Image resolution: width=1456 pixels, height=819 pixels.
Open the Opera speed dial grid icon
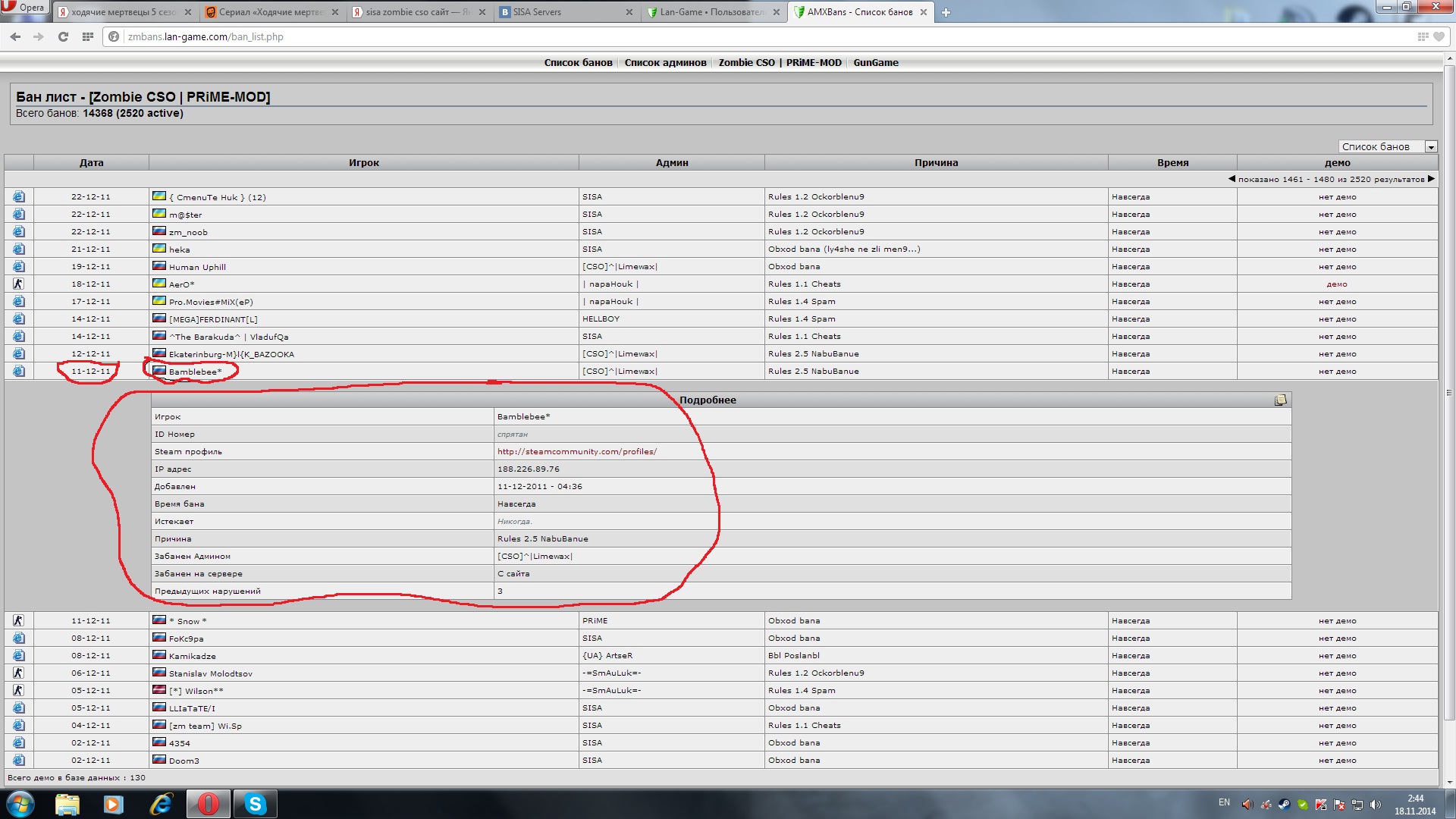click(x=88, y=36)
